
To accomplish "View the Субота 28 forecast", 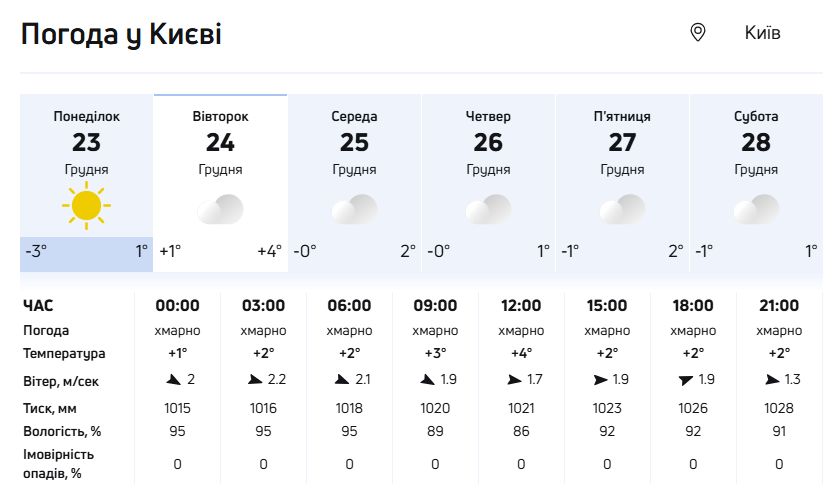I will coord(756,140).
